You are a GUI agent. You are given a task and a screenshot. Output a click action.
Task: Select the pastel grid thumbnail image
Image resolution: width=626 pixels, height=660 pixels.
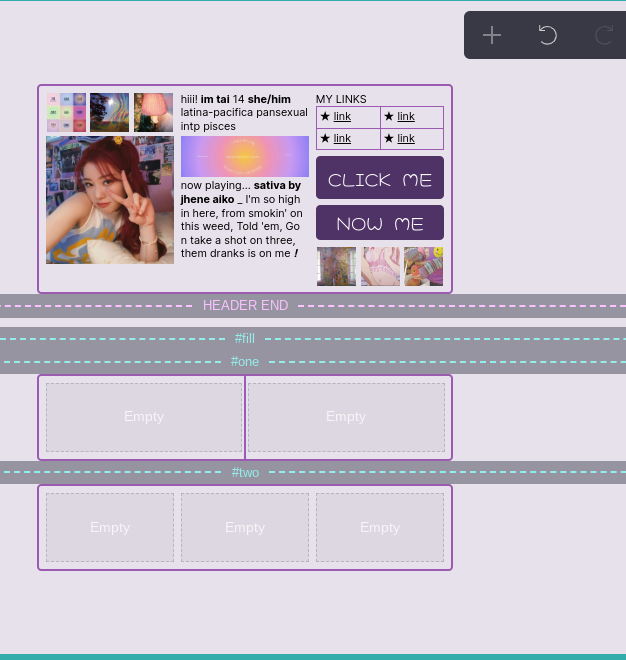click(67, 112)
